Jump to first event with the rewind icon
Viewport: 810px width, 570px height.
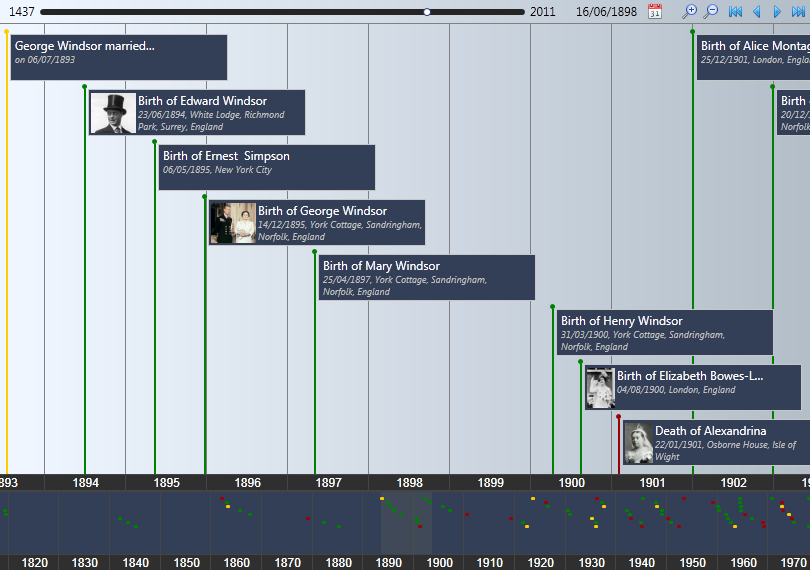click(x=735, y=11)
